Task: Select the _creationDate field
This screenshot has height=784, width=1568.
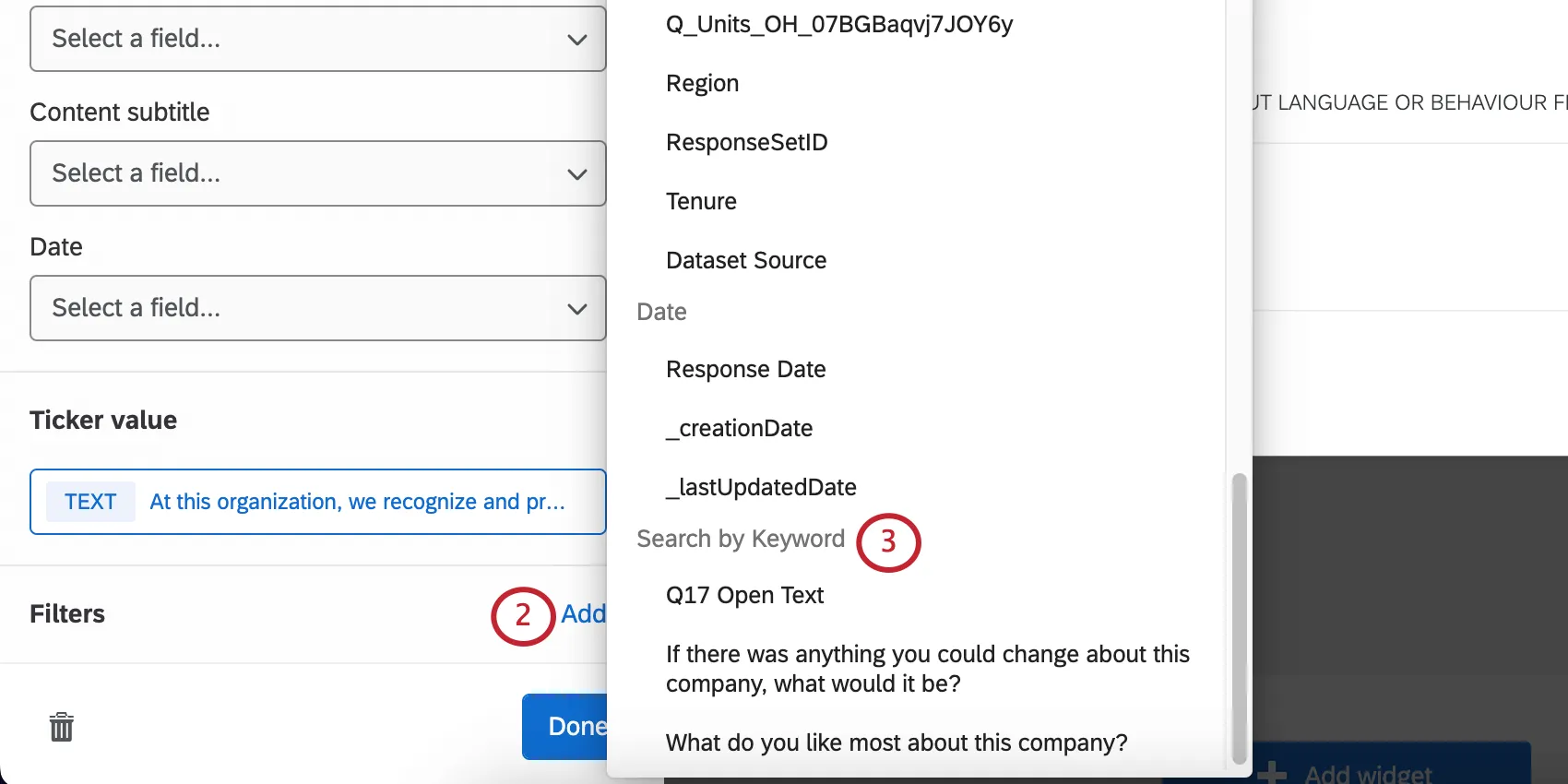Action: click(x=739, y=428)
